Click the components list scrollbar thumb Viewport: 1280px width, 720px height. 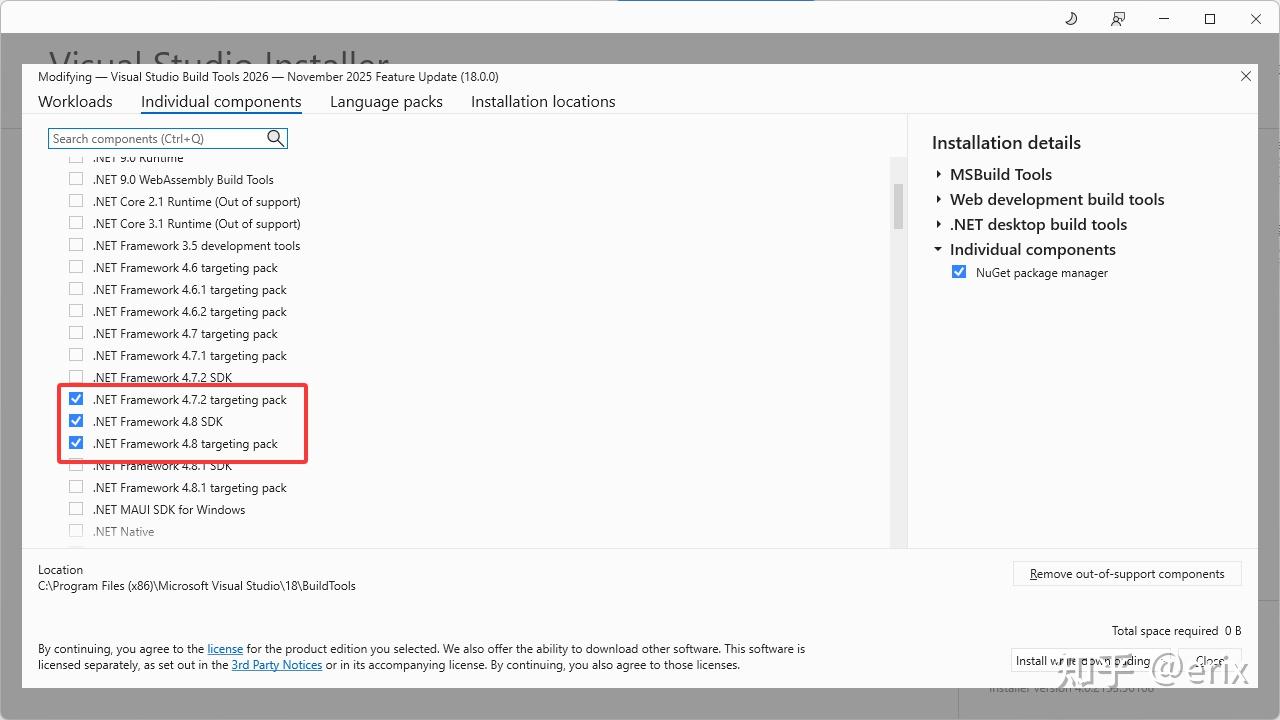click(898, 207)
